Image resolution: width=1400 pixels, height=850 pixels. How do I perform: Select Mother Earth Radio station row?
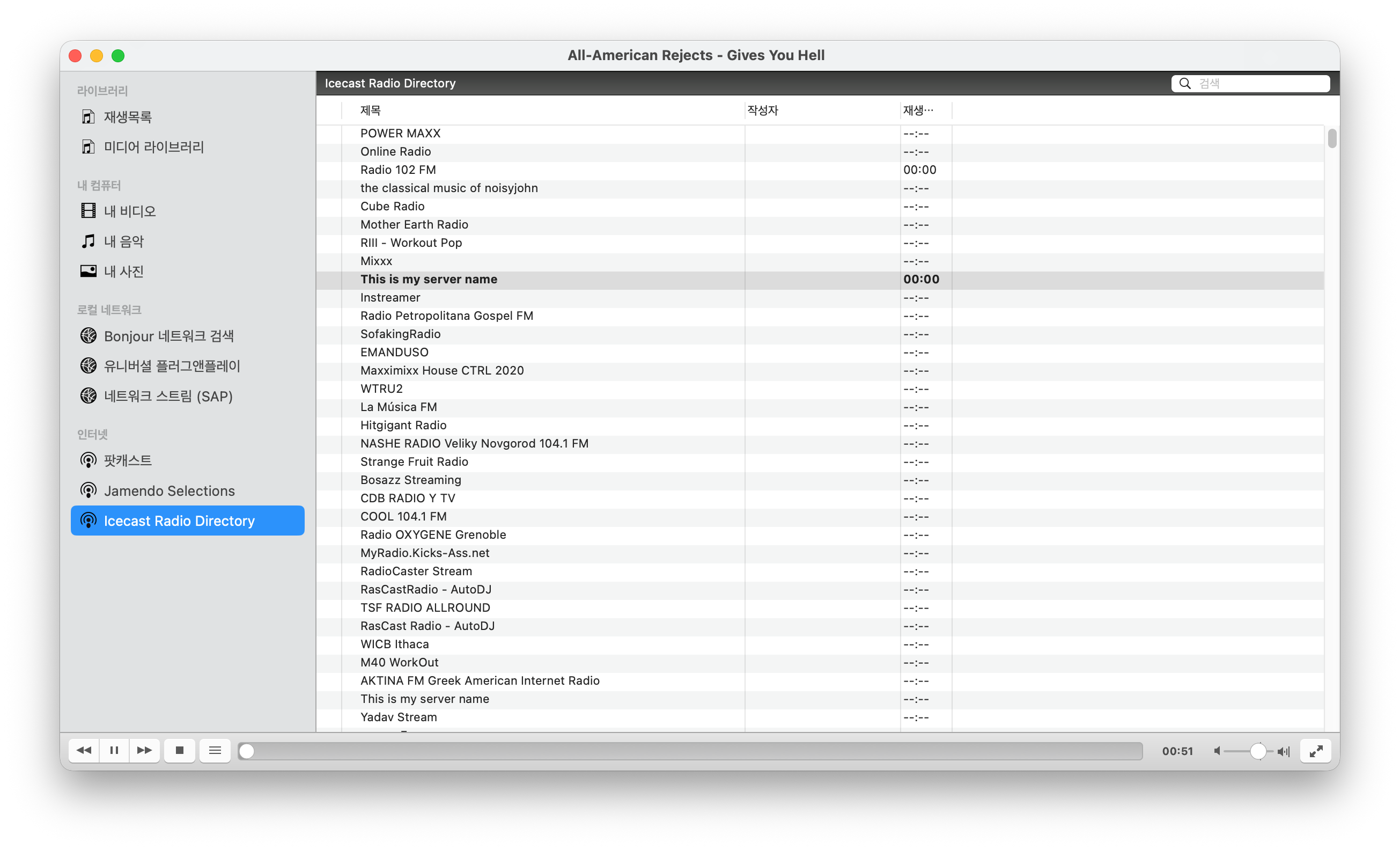click(x=414, y=225)
